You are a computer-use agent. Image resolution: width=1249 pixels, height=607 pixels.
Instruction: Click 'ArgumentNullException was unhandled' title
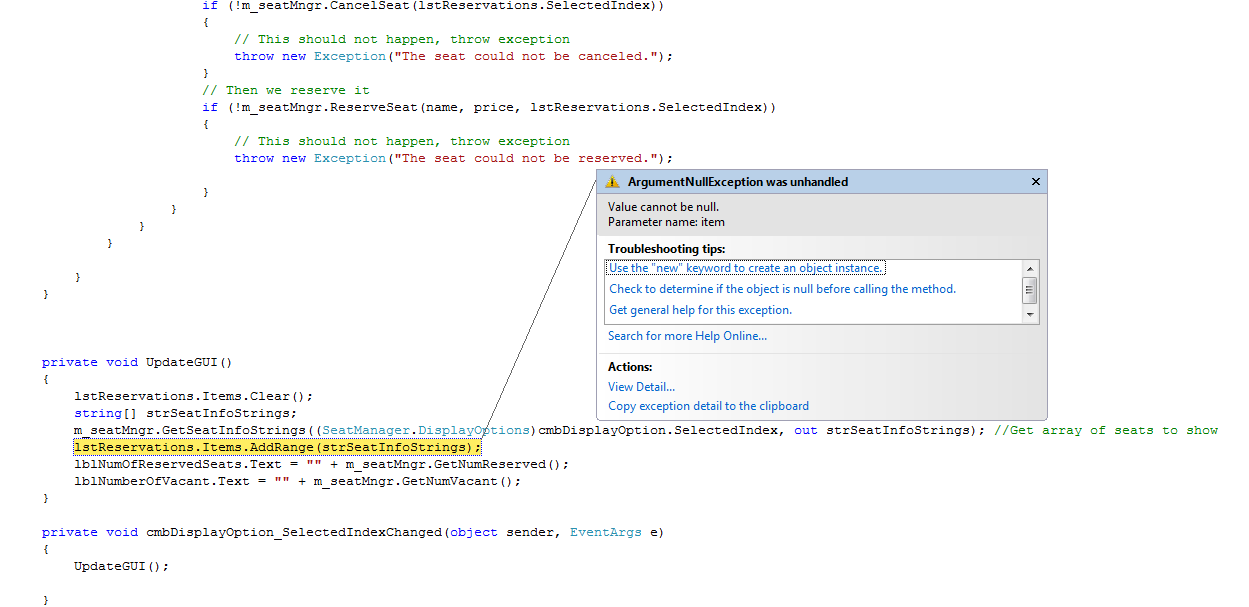pyautogui.click(x=738, y=182)
